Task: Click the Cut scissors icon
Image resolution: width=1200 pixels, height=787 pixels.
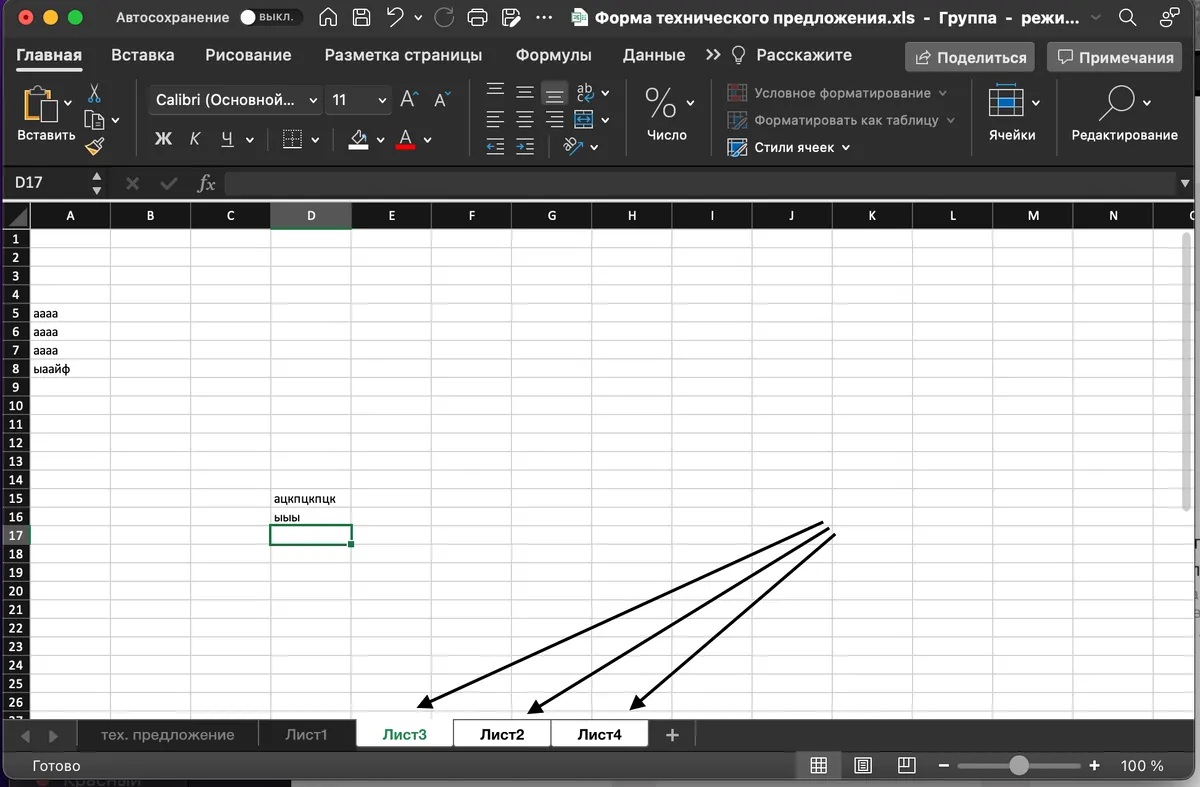Action: coord(95,93)
